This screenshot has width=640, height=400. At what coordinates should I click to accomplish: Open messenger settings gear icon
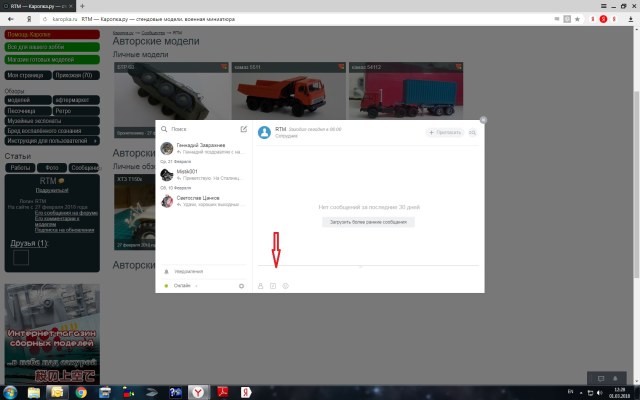click(242, 286)
